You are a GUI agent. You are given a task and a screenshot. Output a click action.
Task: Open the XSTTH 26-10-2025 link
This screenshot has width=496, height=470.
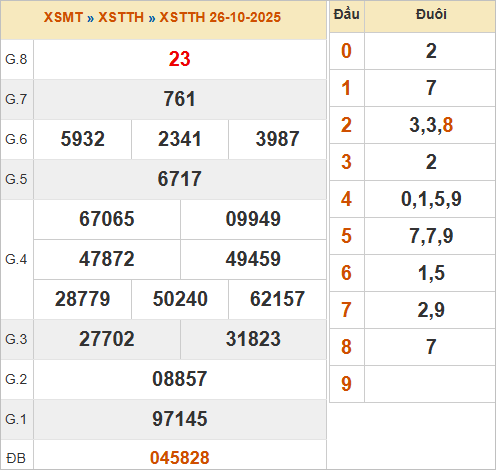[x=220, y=17]
